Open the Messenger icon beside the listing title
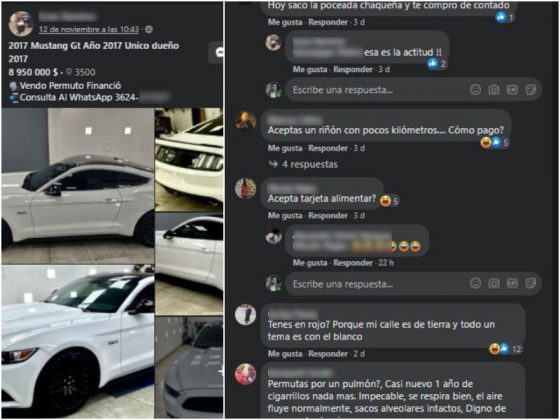Screen dimensions: 560x420 [x=216, y=53]
